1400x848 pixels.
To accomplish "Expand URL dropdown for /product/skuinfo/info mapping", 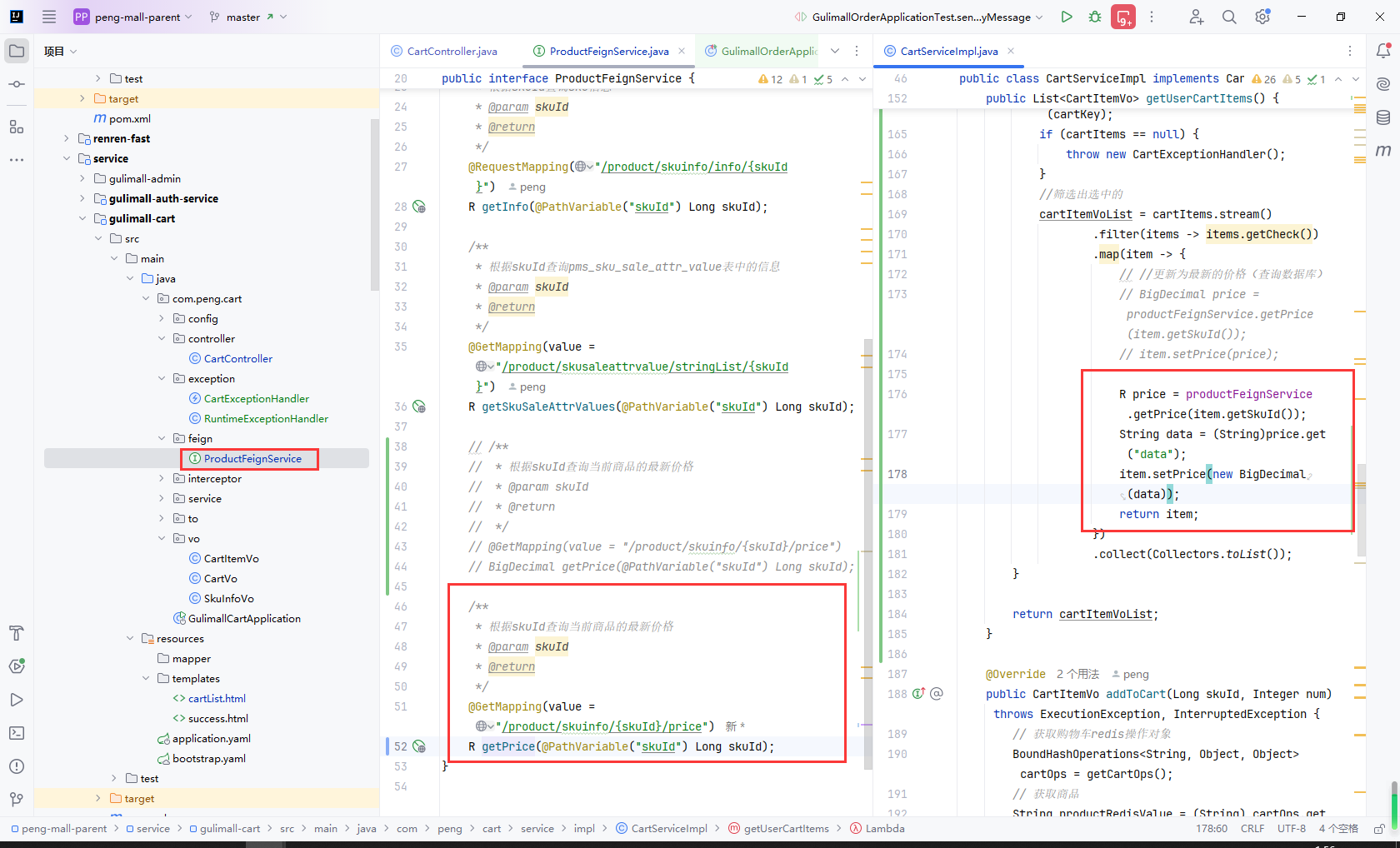I will tap(584, 167).
